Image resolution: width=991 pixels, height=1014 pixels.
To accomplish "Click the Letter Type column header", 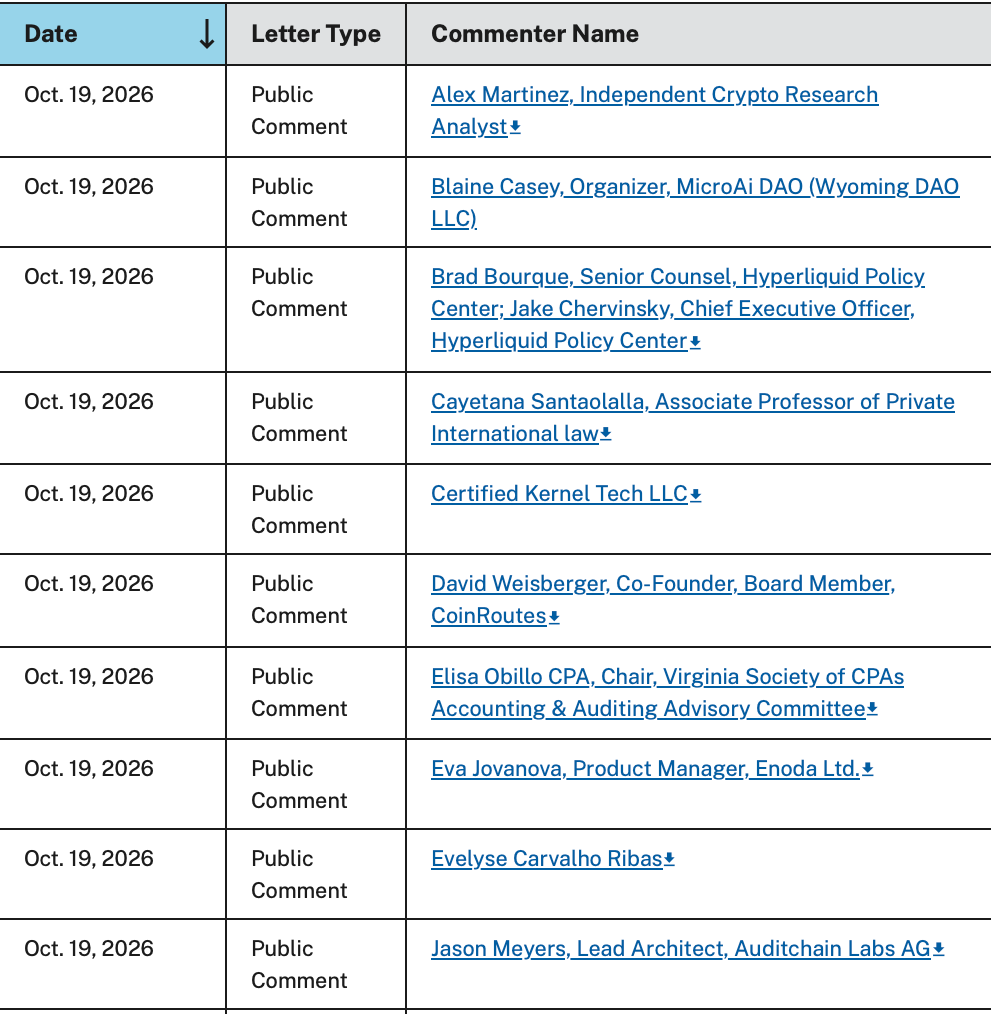I will [316, 34].
